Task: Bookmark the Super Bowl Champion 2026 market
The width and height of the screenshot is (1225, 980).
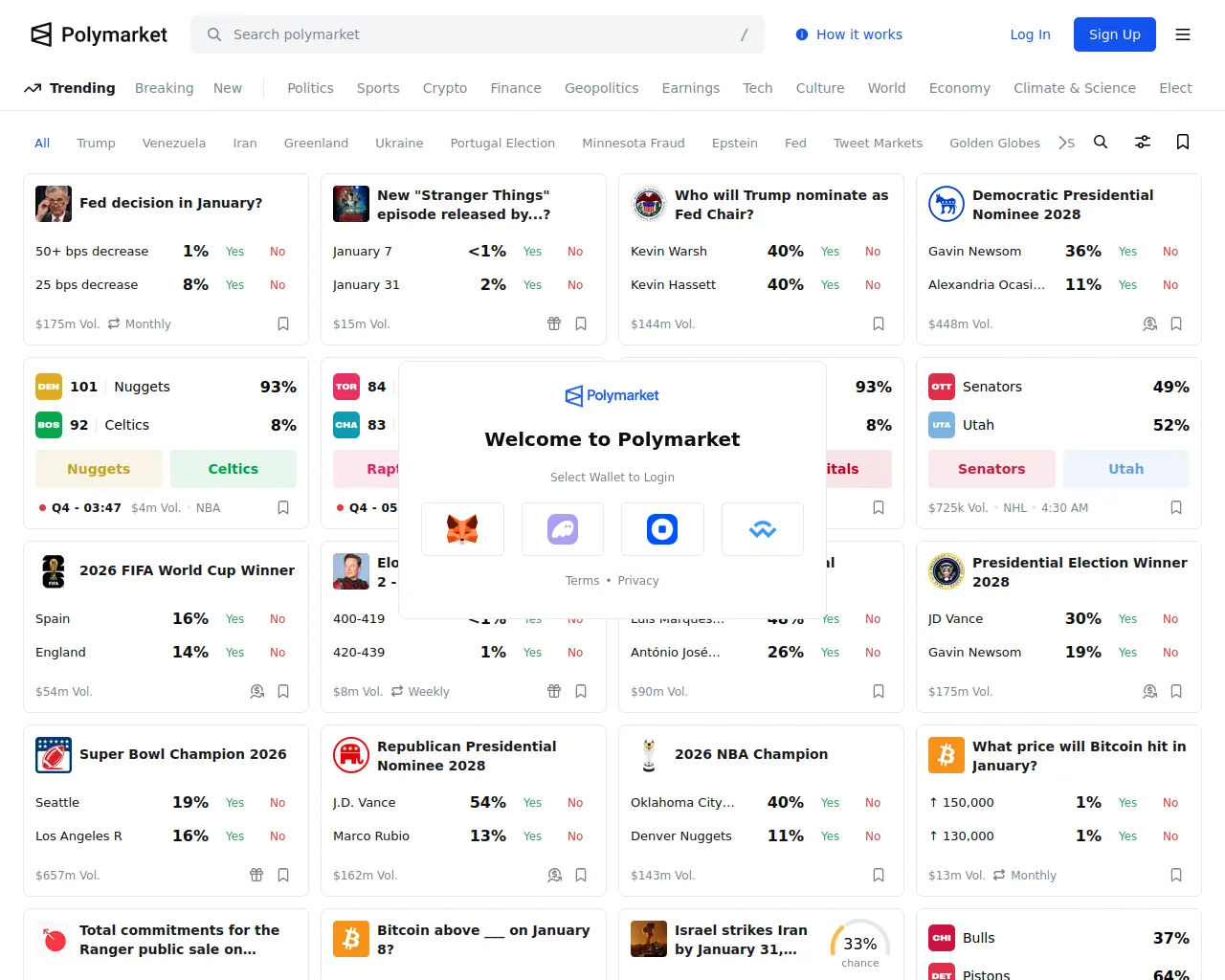Action: tap(283, 875)
